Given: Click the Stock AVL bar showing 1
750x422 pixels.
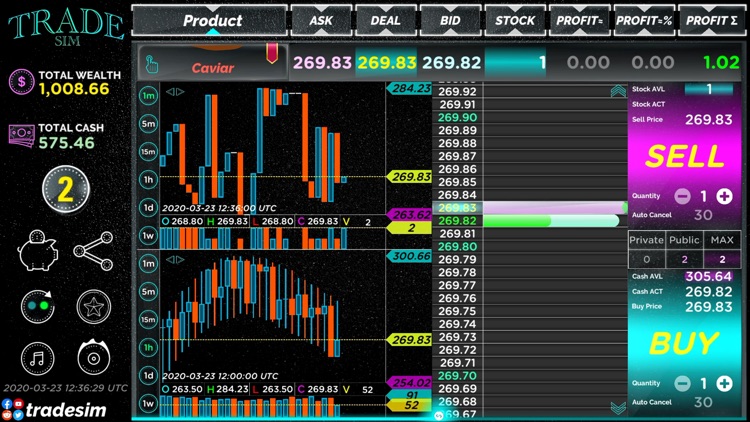Looking at the screenshot, I should tap(709, 89).
